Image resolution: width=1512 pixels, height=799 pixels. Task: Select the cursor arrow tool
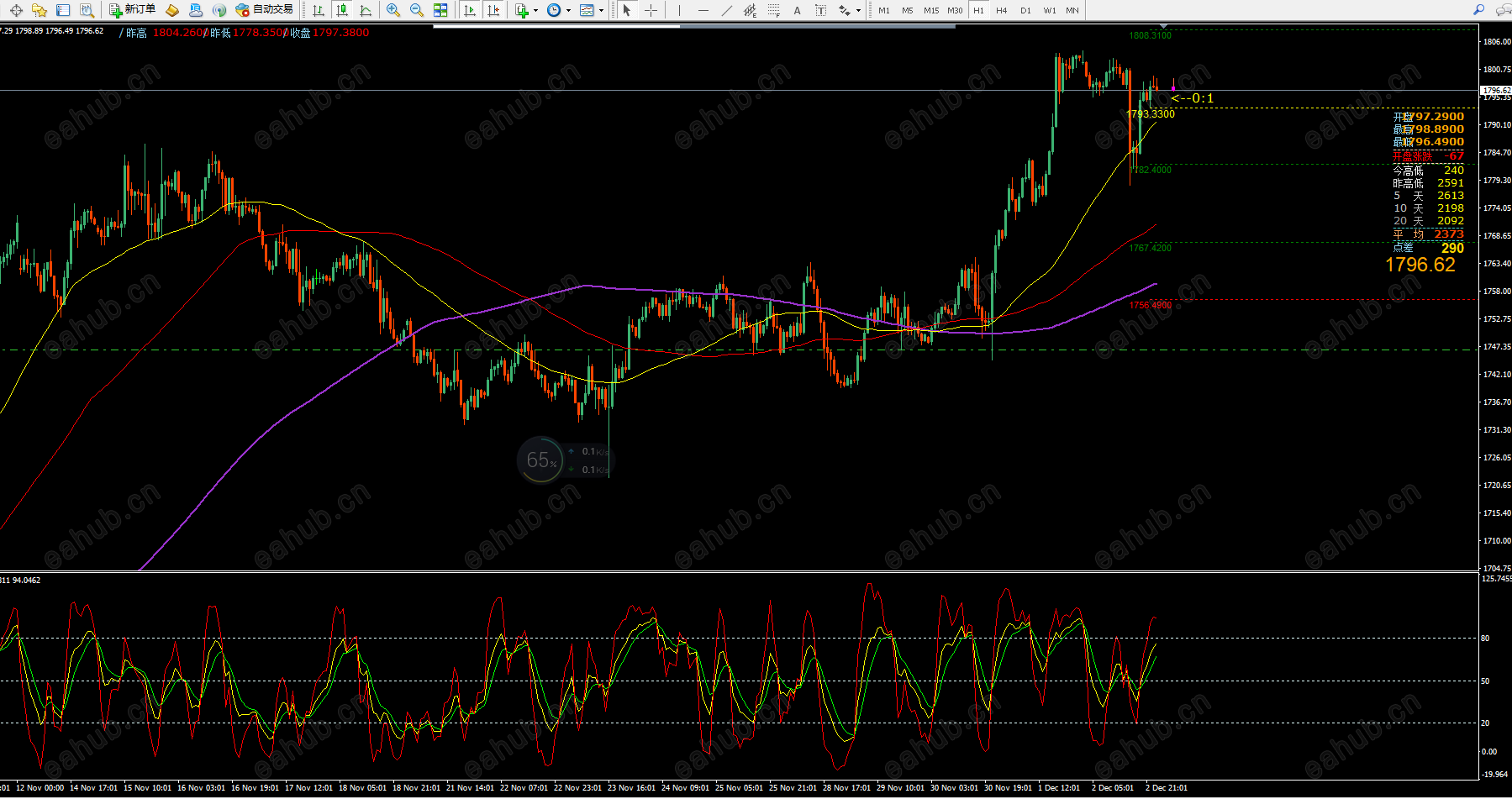[x=627, y=10]
